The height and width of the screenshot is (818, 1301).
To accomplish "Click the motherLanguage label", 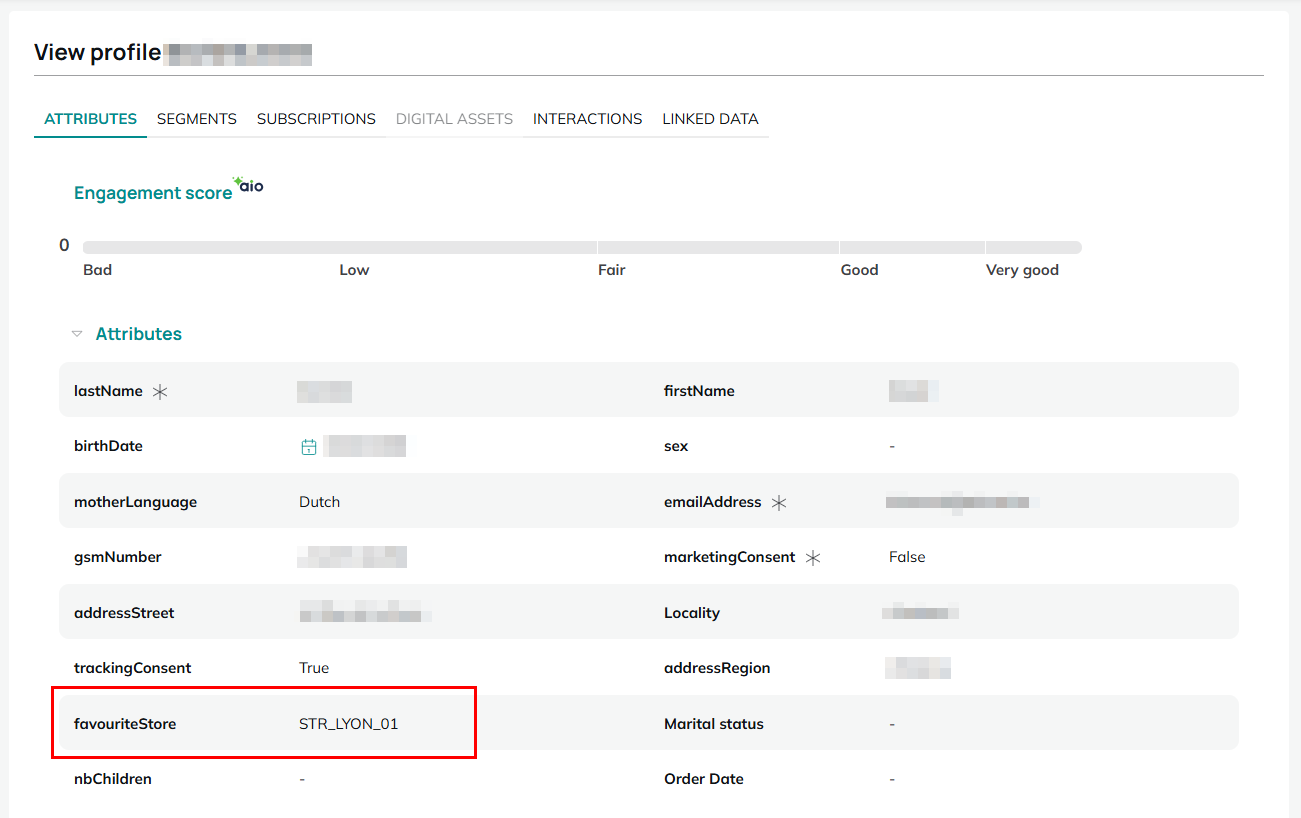I will pos(136,502).
